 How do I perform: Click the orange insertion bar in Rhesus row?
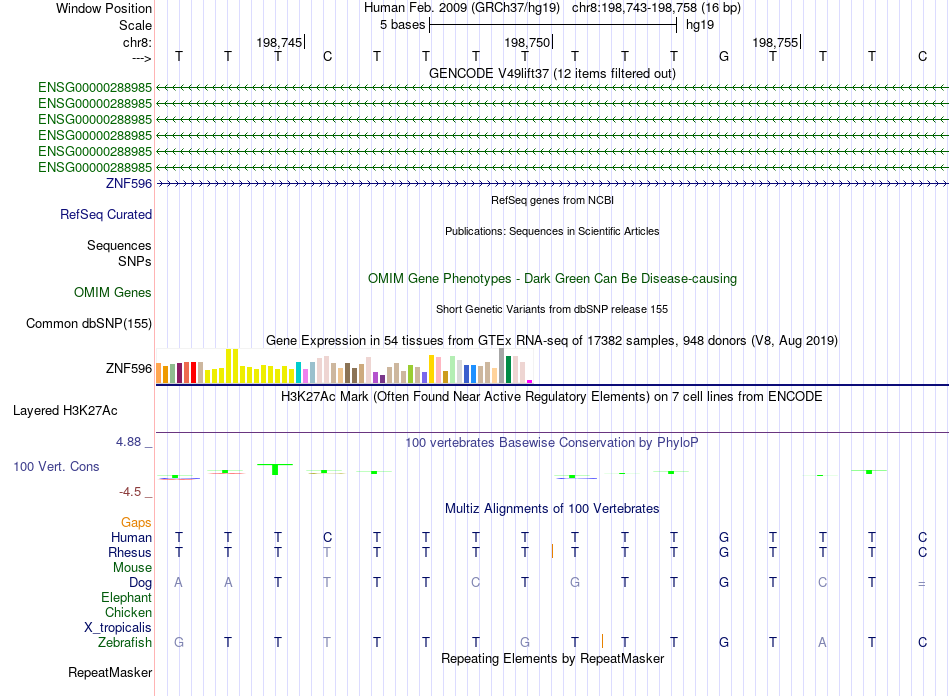tap(552, 551)
